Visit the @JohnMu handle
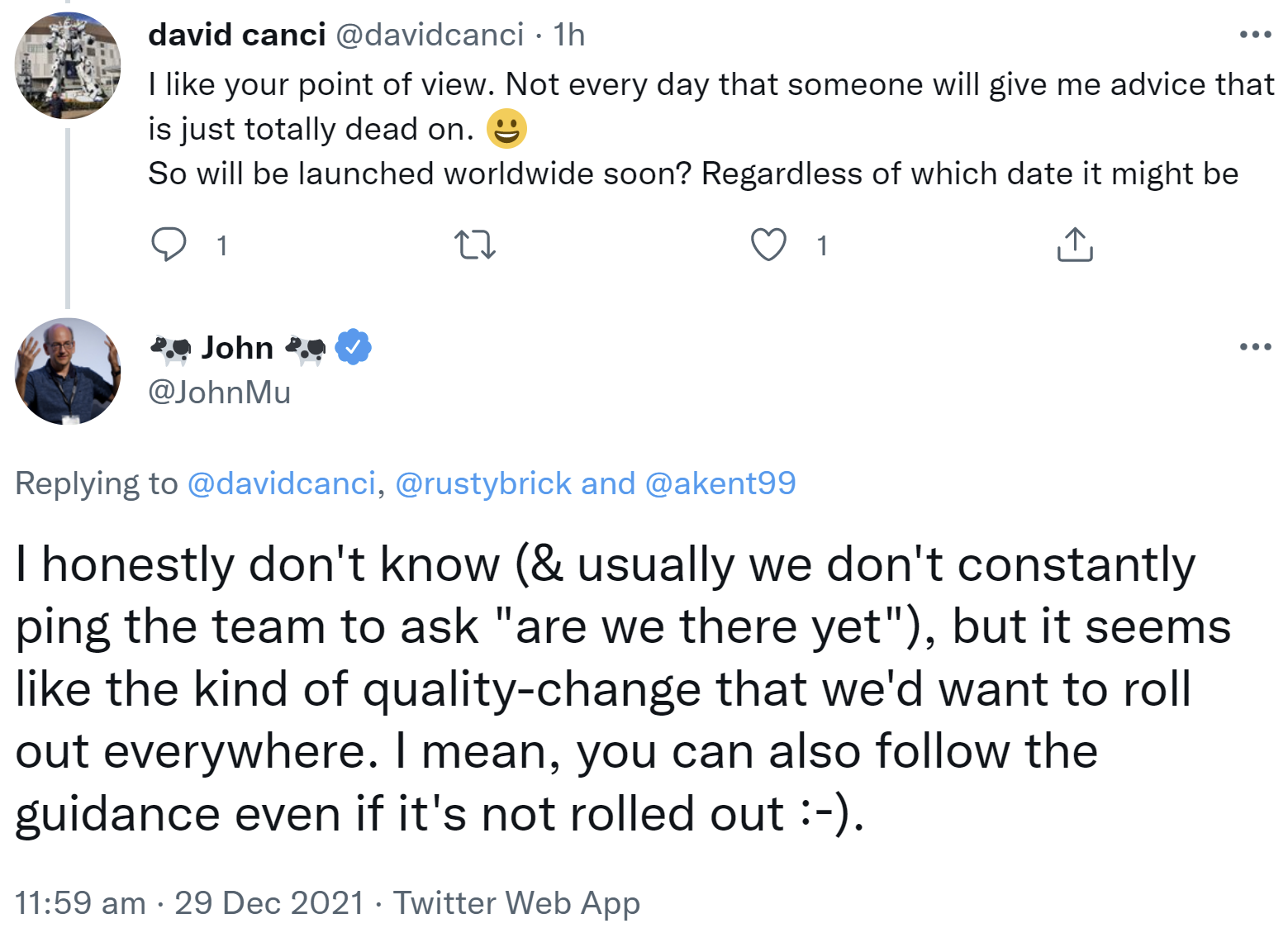1288x952 pixels. [219, 392]
